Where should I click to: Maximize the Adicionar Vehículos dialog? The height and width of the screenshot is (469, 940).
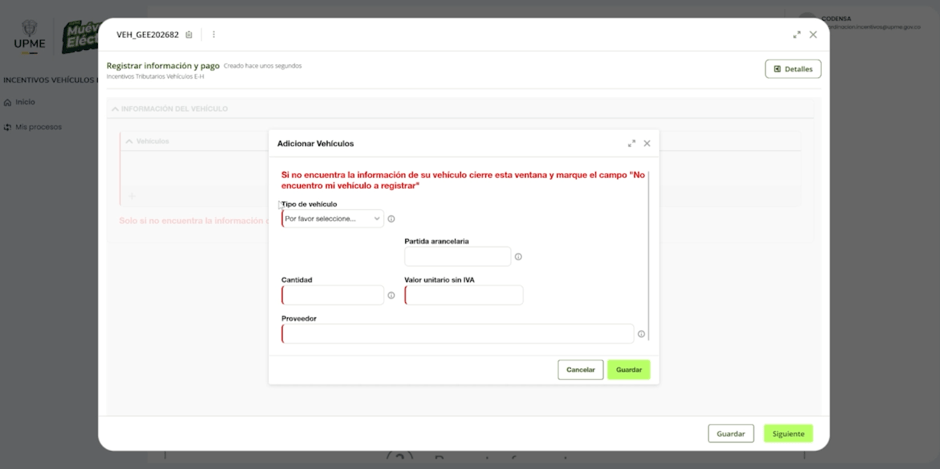pyautogui.click(x=631, y=143)
